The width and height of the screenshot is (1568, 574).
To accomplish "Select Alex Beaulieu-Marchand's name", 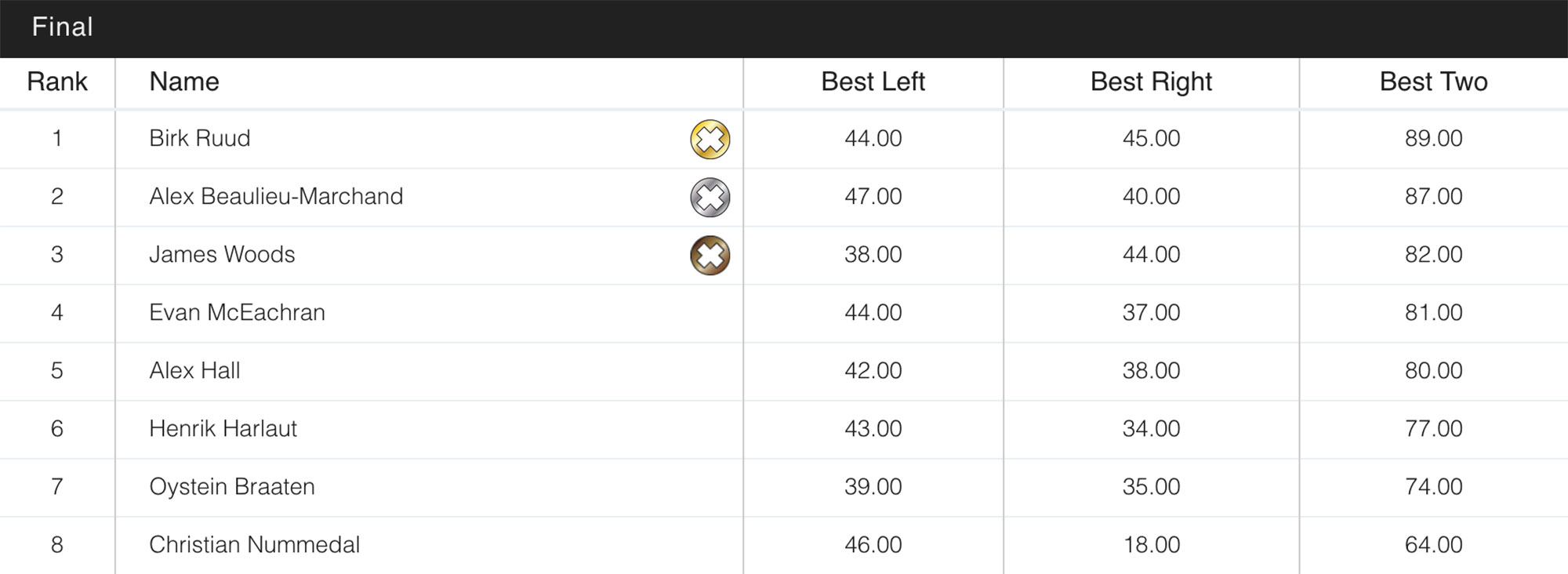I will click(x=276, y=196).
